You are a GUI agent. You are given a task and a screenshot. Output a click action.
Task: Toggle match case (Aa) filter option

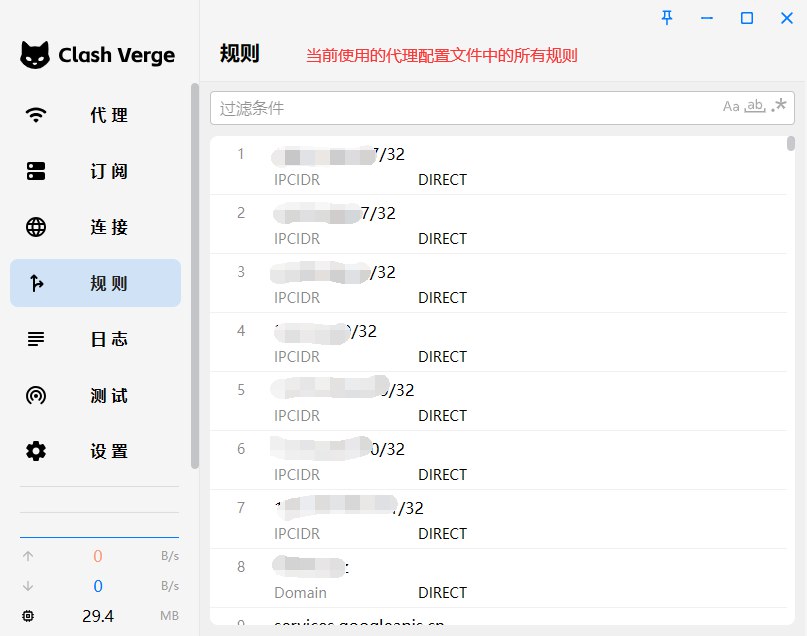point(731,107)
